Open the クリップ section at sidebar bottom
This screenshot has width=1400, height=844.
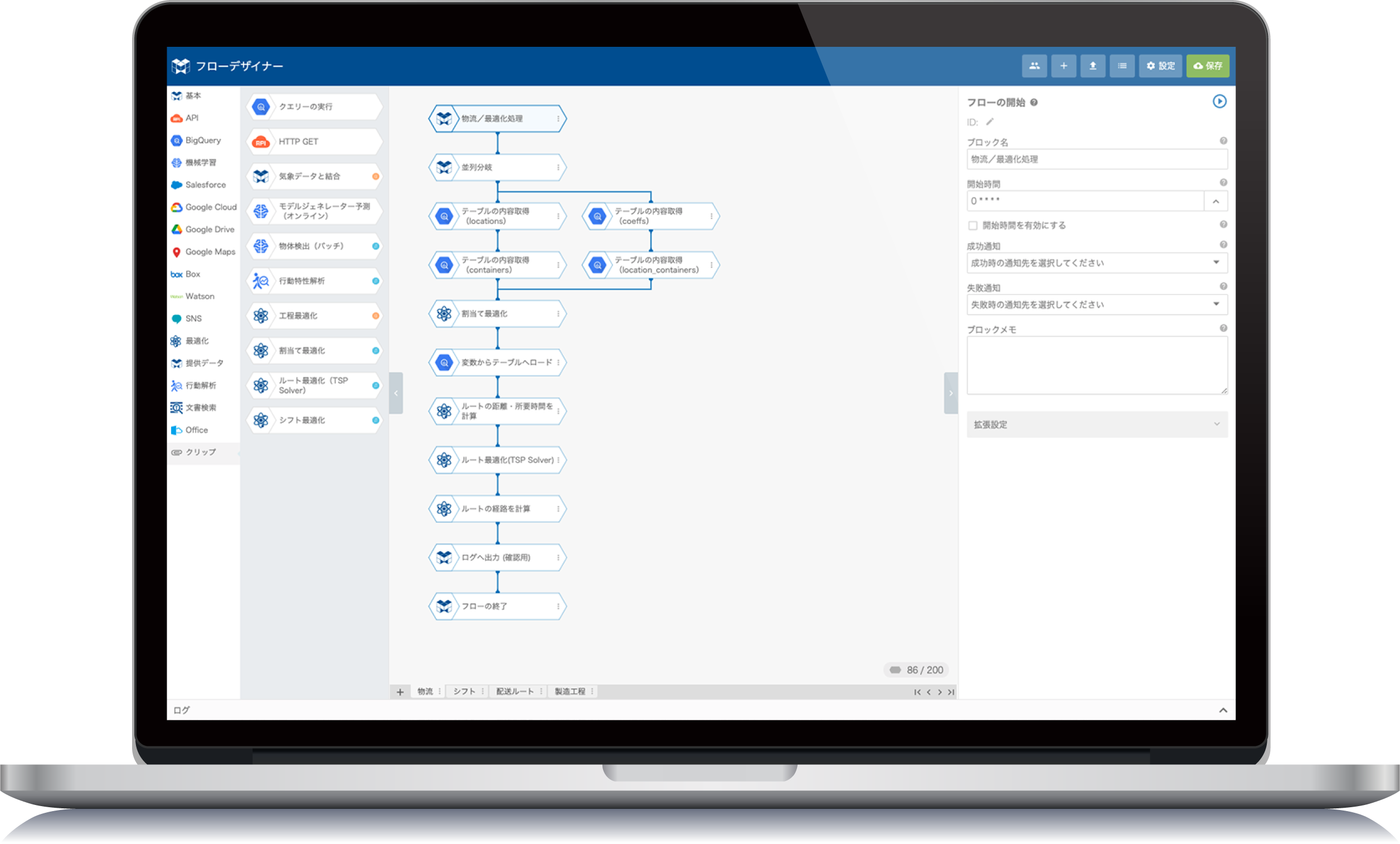pyautogui.click(x=200, y=453)
